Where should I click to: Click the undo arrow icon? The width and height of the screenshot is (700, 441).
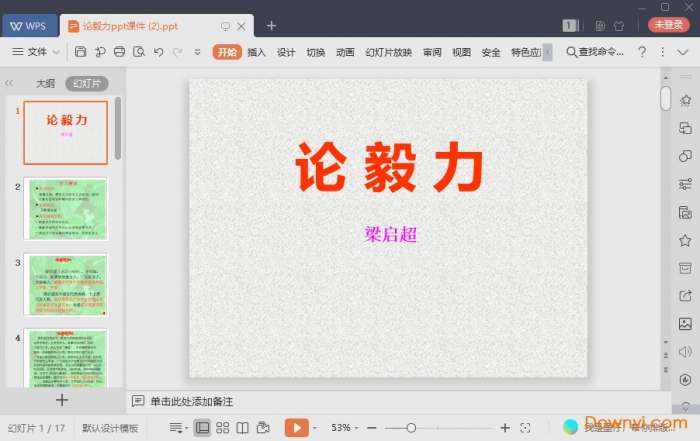(x=159, y=52)
